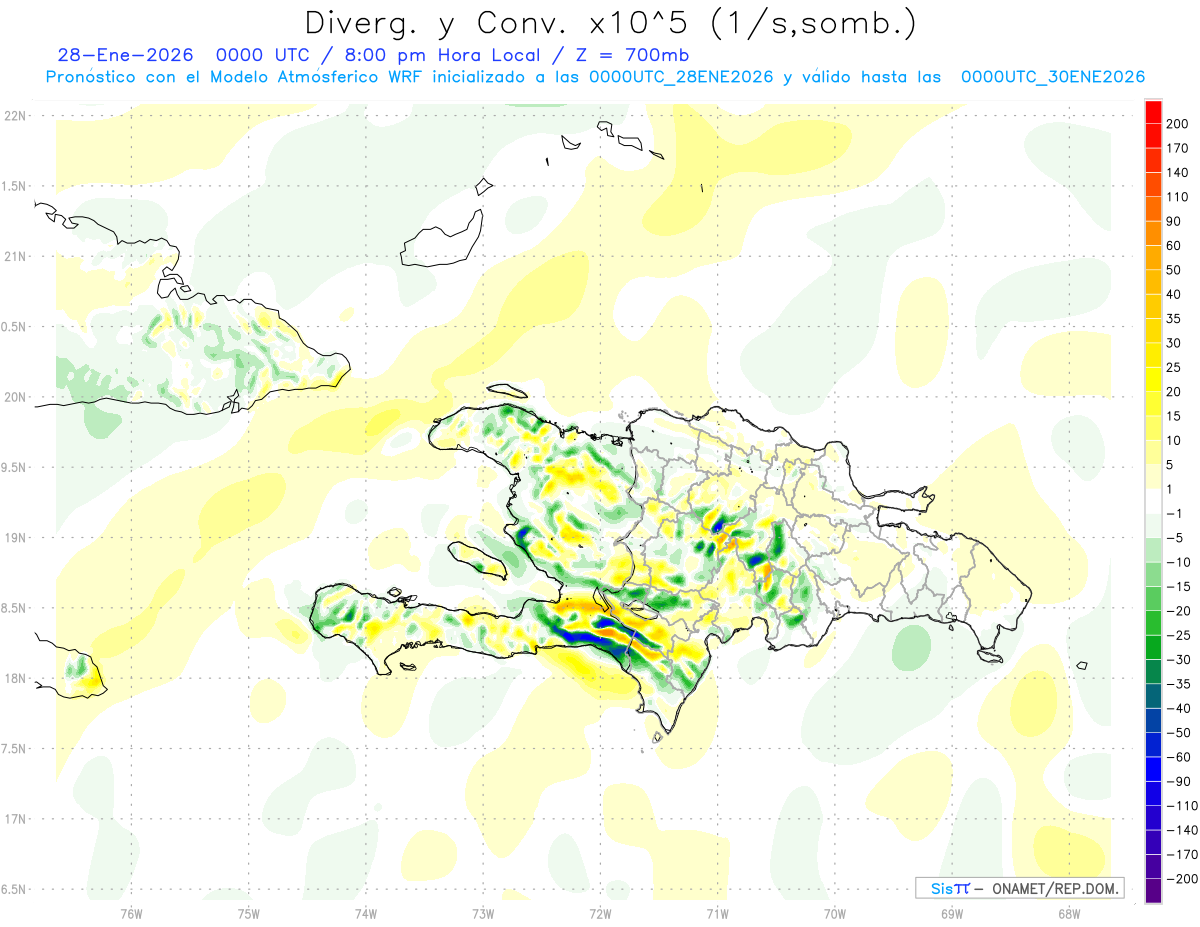Click the initialization time '0000UTC_28ENE2026'

click(680, 77)
